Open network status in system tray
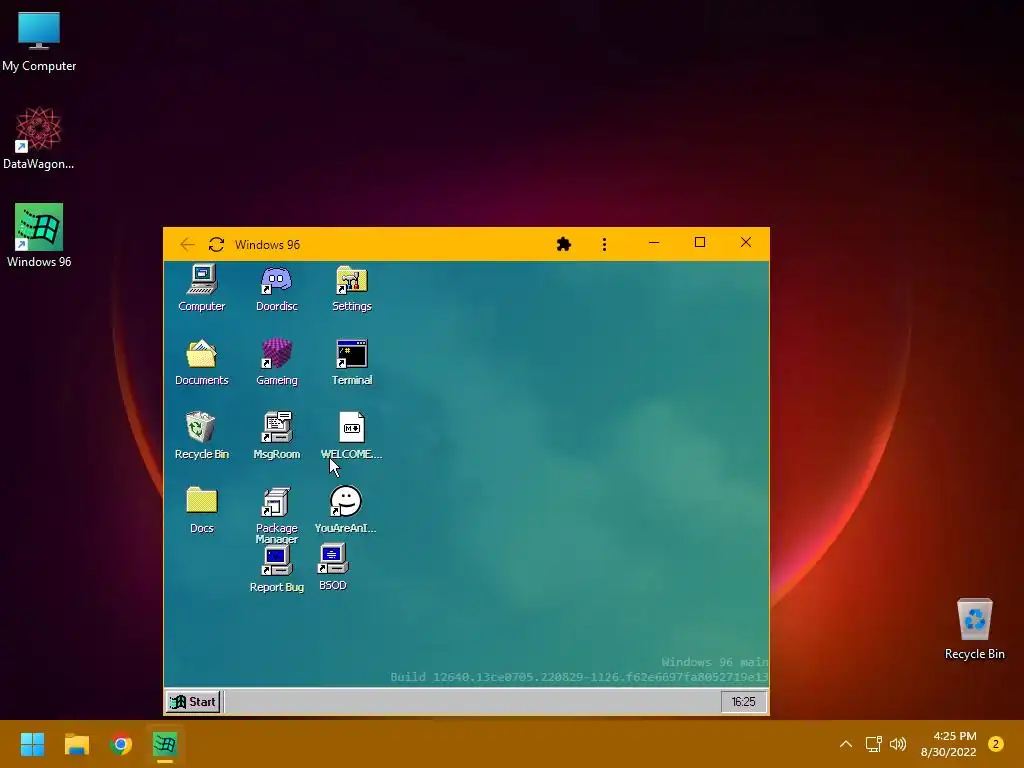The width and height of the screenshot is (1024, 768). [x=873, y=744]
